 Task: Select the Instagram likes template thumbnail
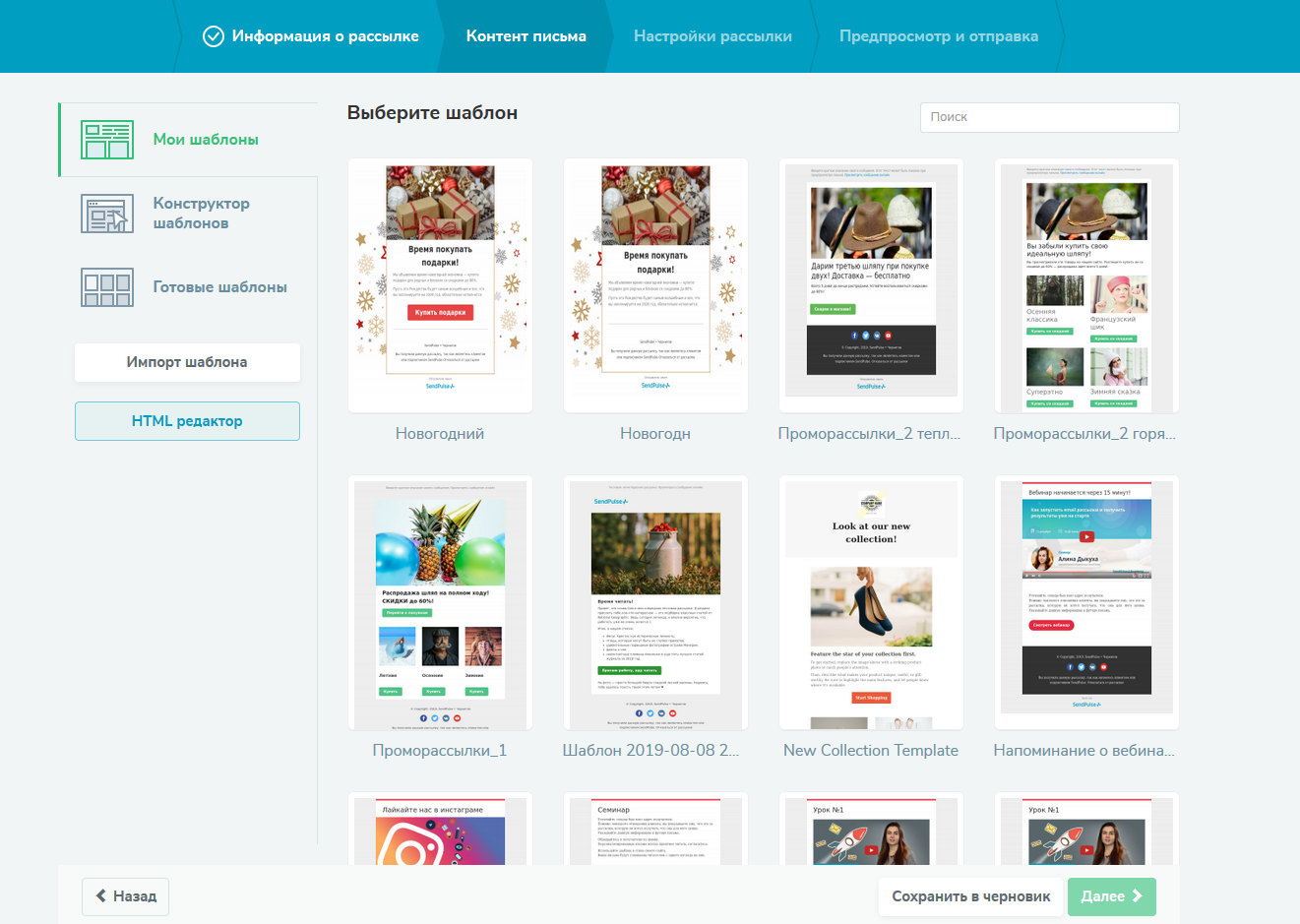[440, 829]
